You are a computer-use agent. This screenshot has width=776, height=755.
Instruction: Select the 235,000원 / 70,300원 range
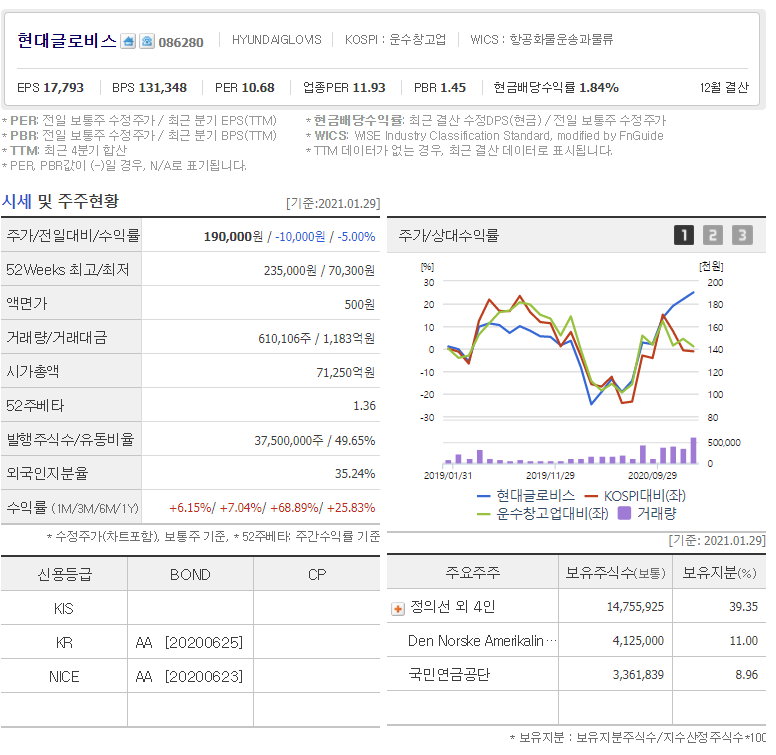click(319, 271)
